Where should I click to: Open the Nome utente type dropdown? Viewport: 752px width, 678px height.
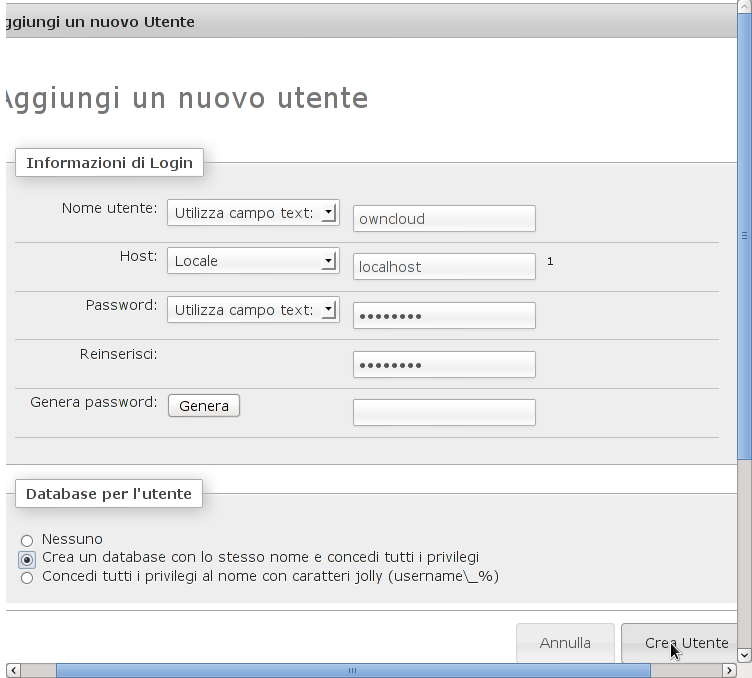pos(253,213)
